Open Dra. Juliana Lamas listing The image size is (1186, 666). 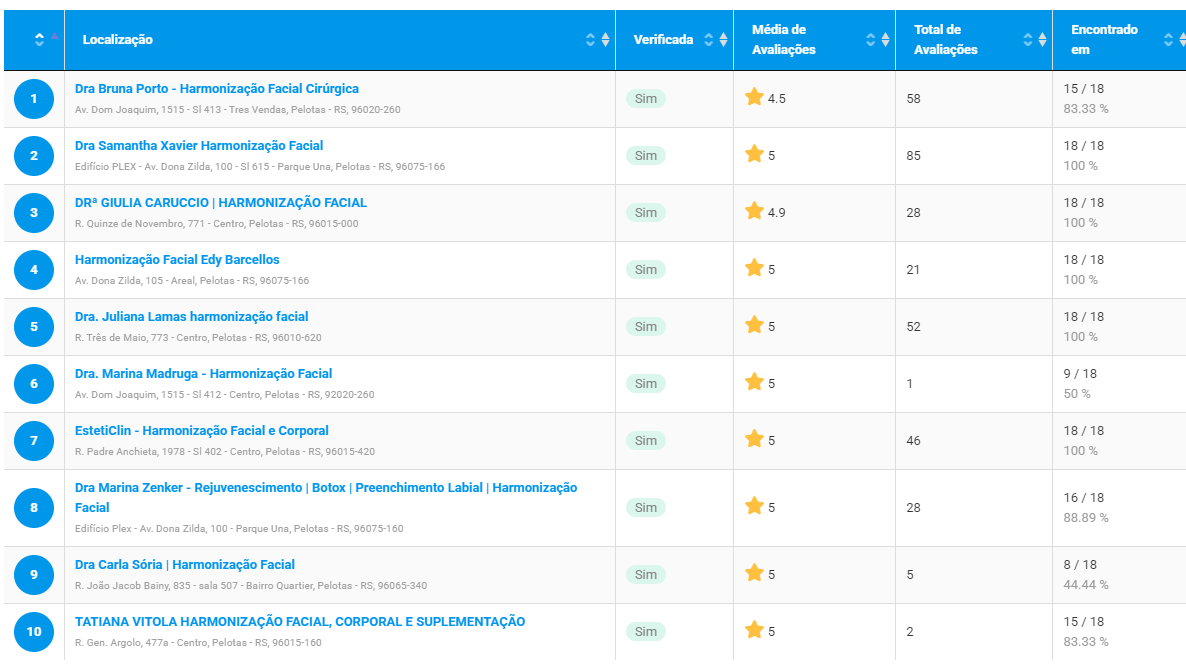[x=191, y=317]
